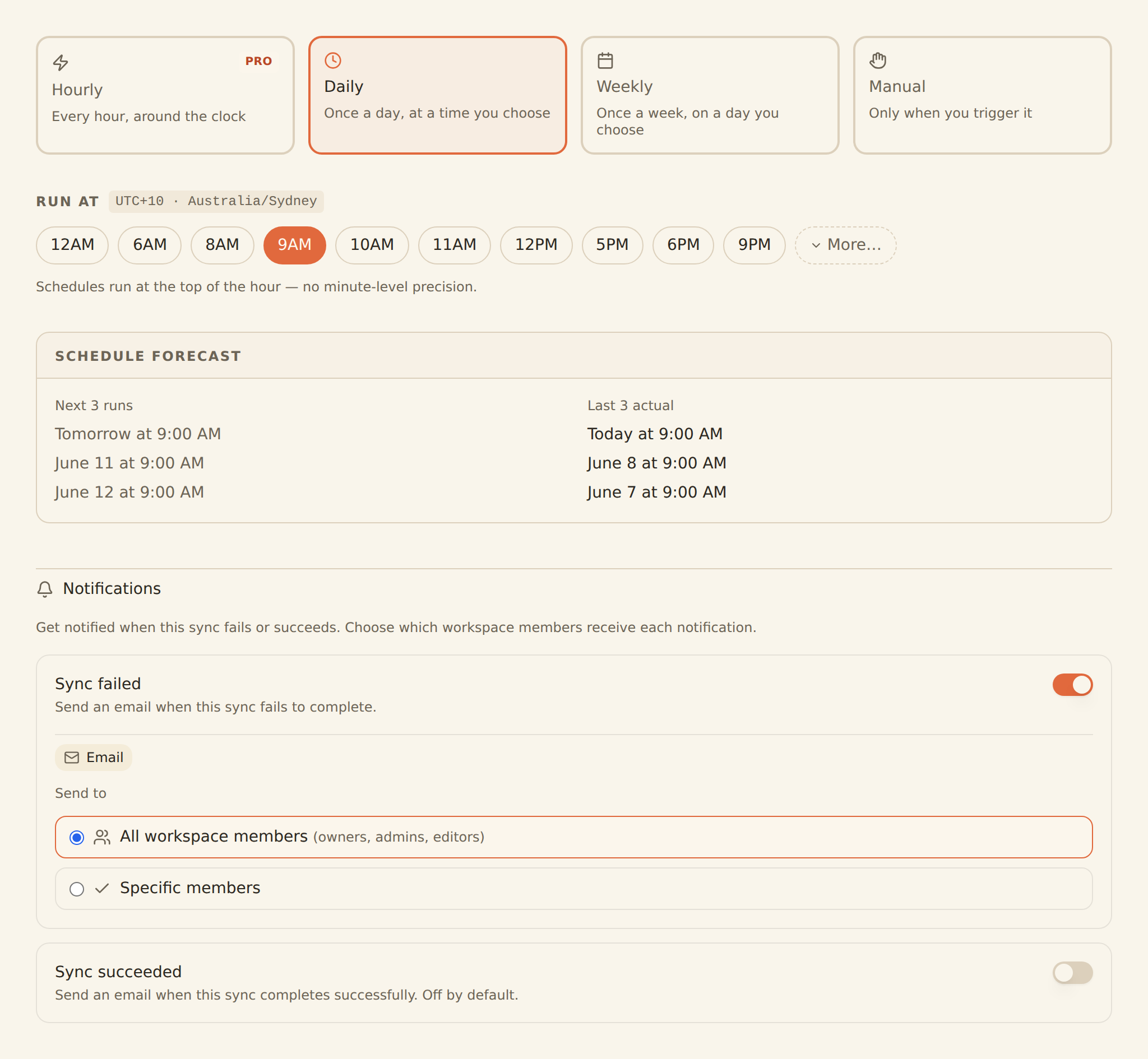Choose the 6PM time chip
Screen dimensions: 1148x1059
pyautogui.click(x=683, y=245)
